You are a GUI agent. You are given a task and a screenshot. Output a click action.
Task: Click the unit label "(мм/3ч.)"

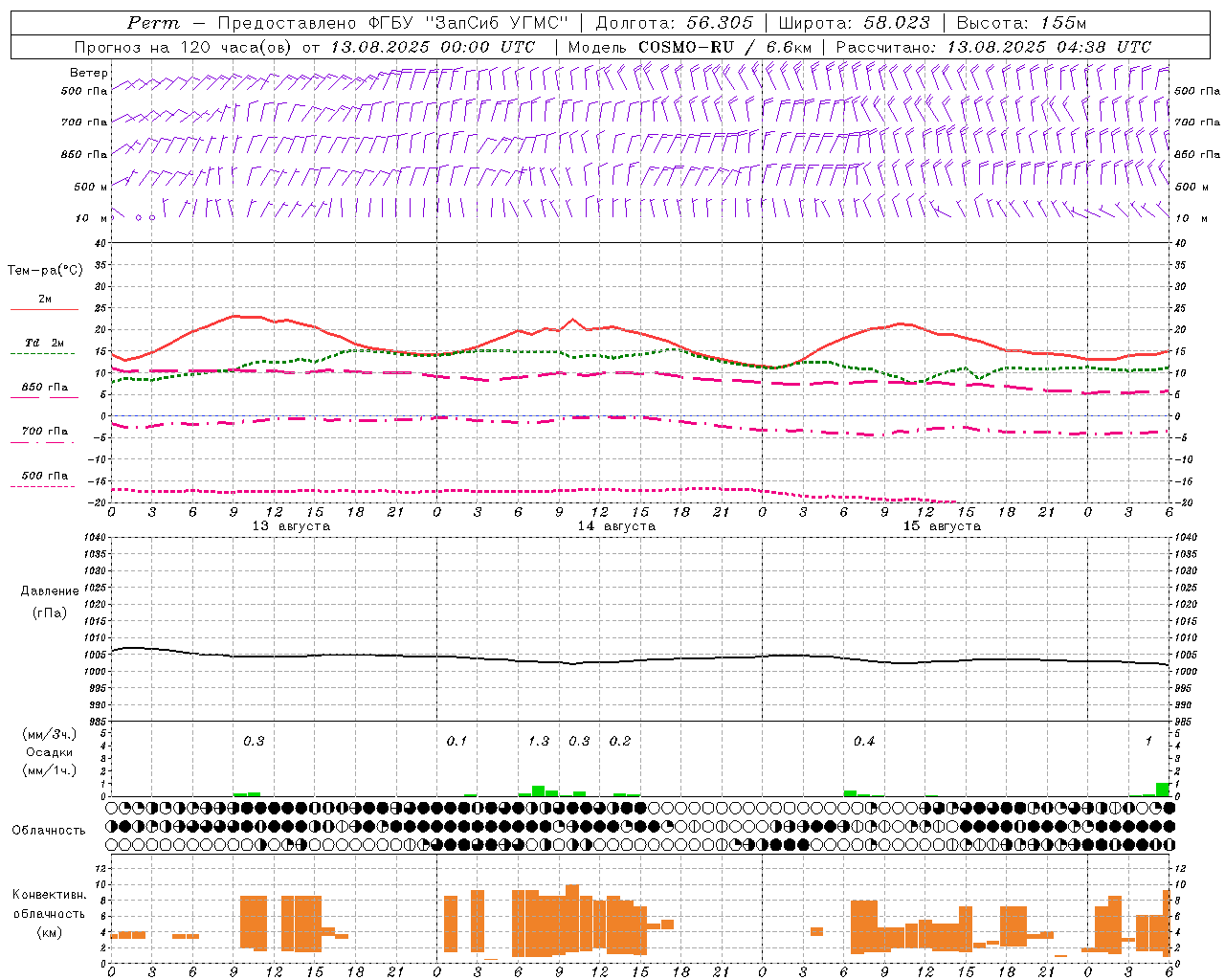(50, 734)
